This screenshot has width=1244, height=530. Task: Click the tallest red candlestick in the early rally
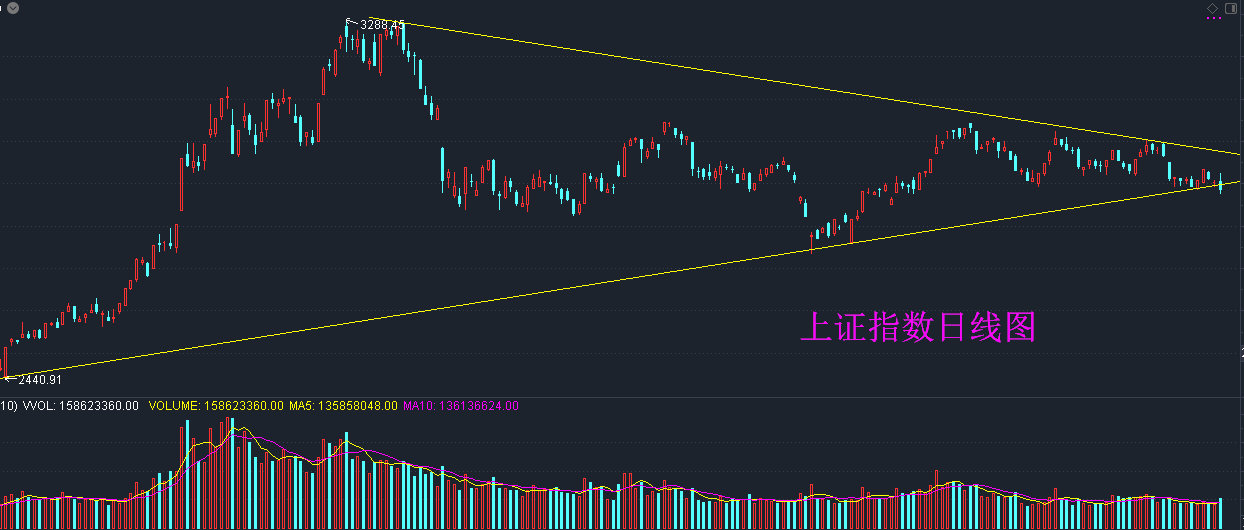[182, 183]
